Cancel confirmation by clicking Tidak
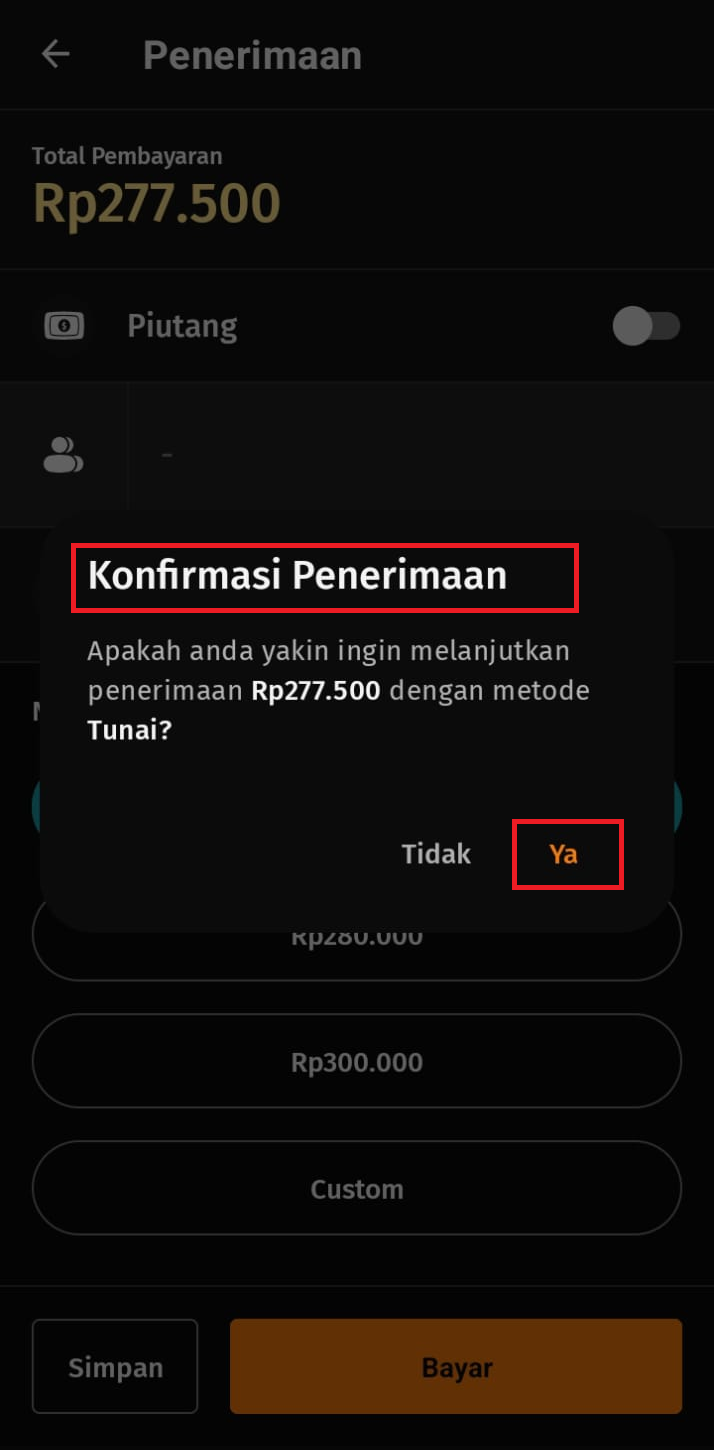 click(436, 854)
